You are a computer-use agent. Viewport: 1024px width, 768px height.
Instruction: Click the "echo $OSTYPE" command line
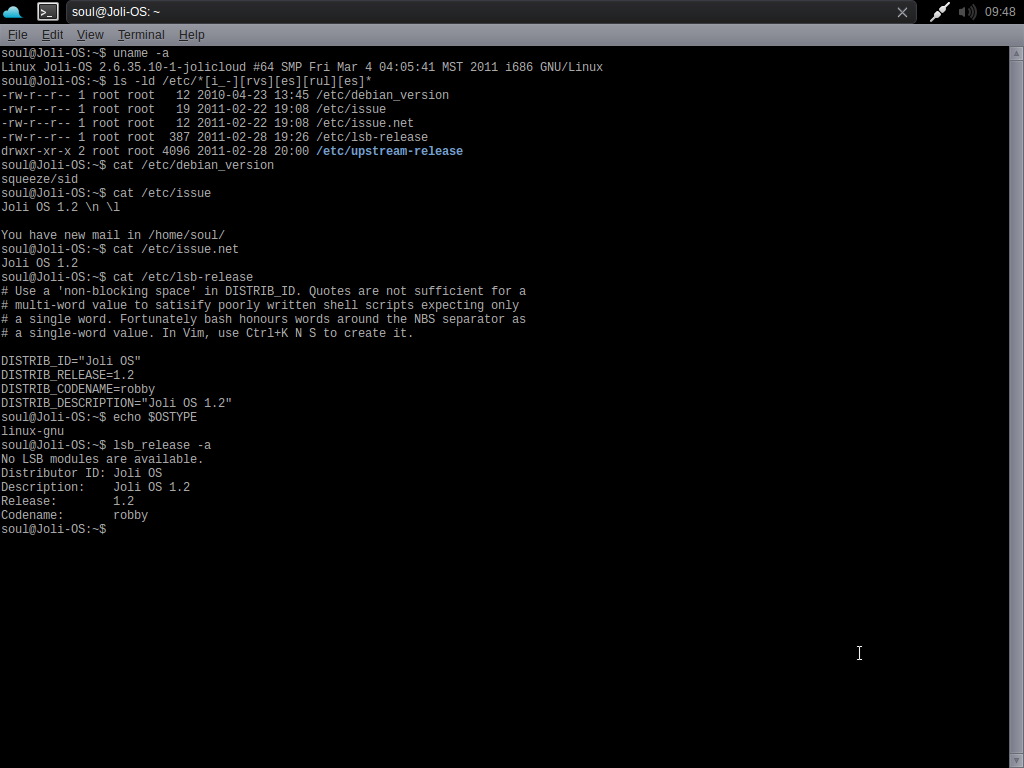[x=99, y=417]
